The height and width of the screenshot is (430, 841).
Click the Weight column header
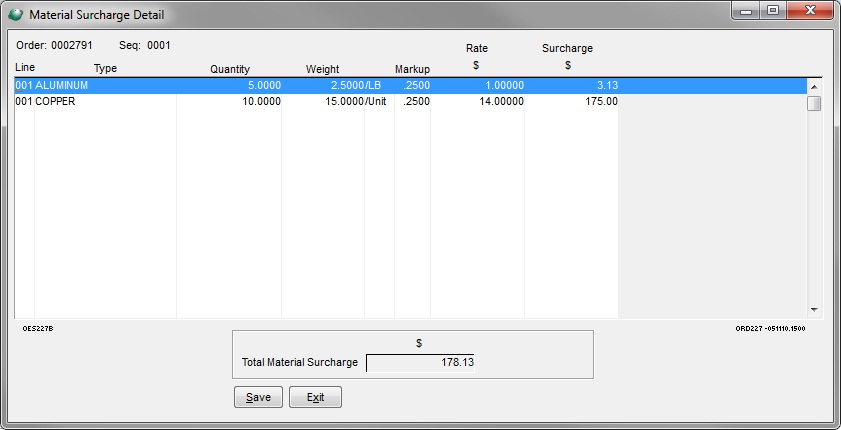coord(322,70)
